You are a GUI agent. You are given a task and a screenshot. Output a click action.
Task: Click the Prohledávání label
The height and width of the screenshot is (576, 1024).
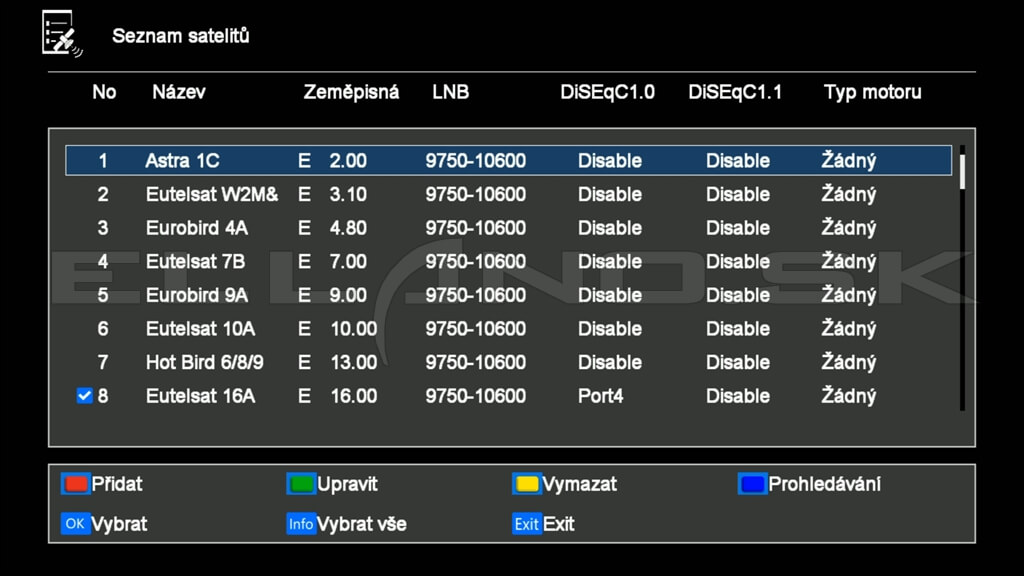(x=825, y=484)
